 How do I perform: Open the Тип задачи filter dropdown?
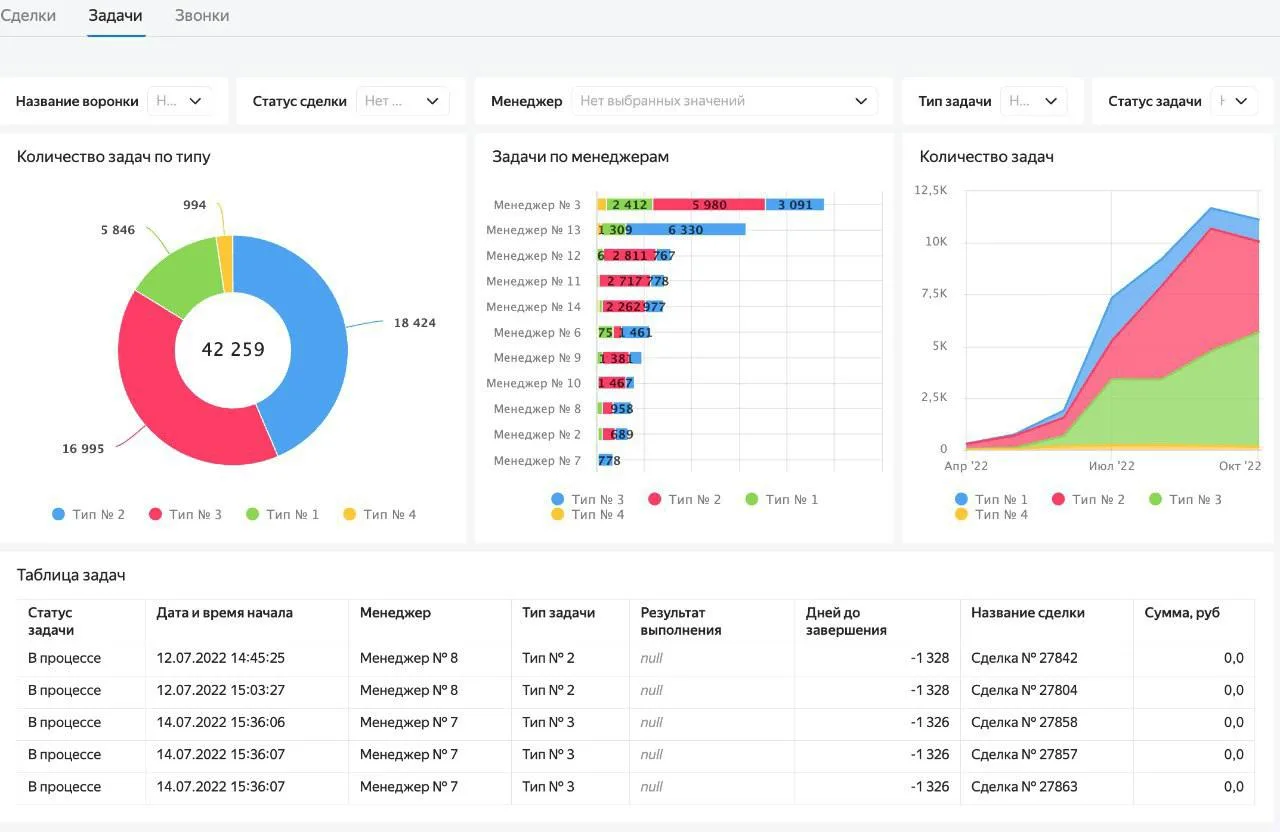[1034, 101]
